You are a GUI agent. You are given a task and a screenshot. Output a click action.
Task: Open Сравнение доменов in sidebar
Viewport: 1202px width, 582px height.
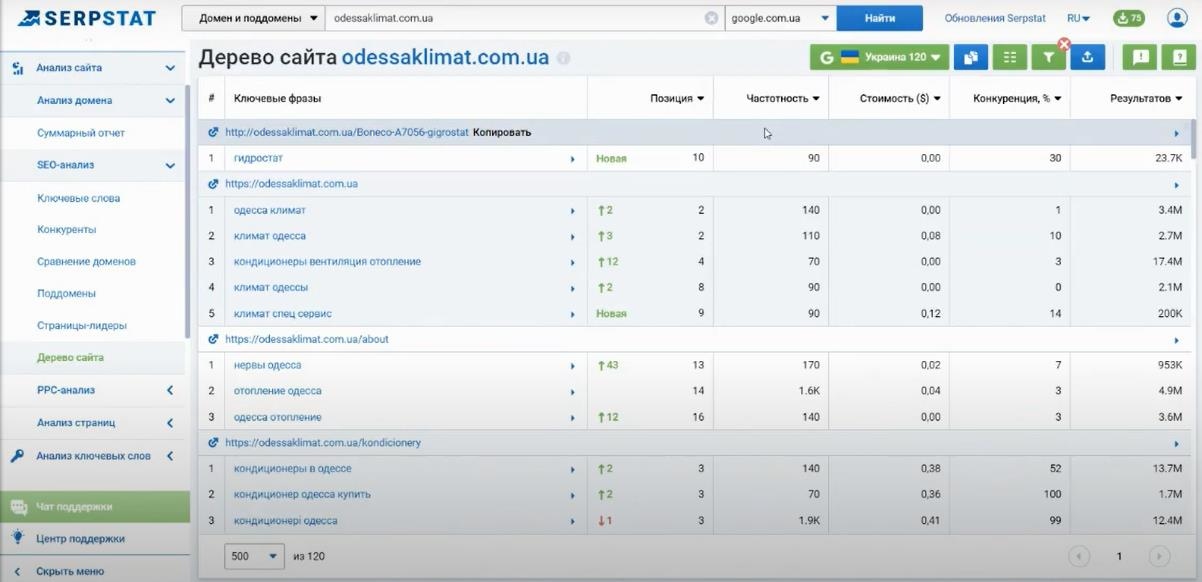(86, 261)
